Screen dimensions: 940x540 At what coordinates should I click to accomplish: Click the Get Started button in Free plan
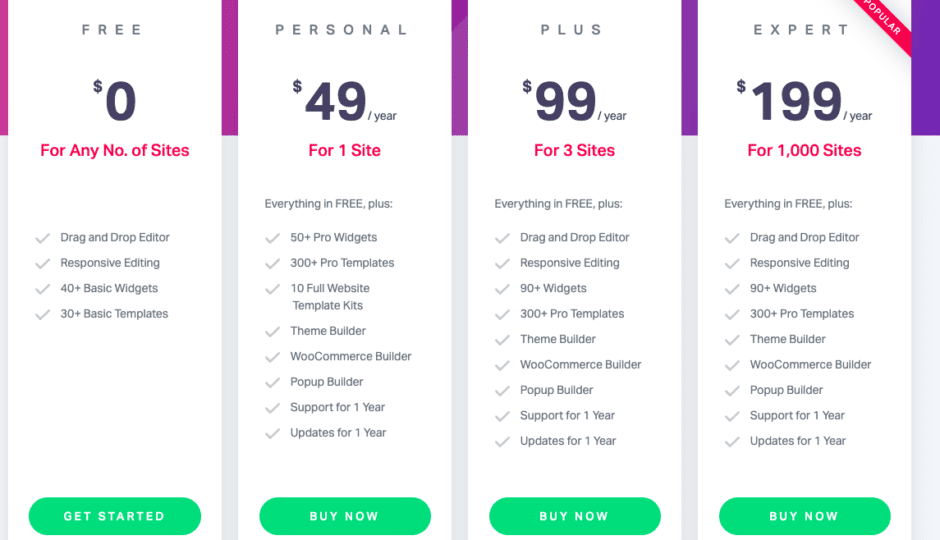115,516
